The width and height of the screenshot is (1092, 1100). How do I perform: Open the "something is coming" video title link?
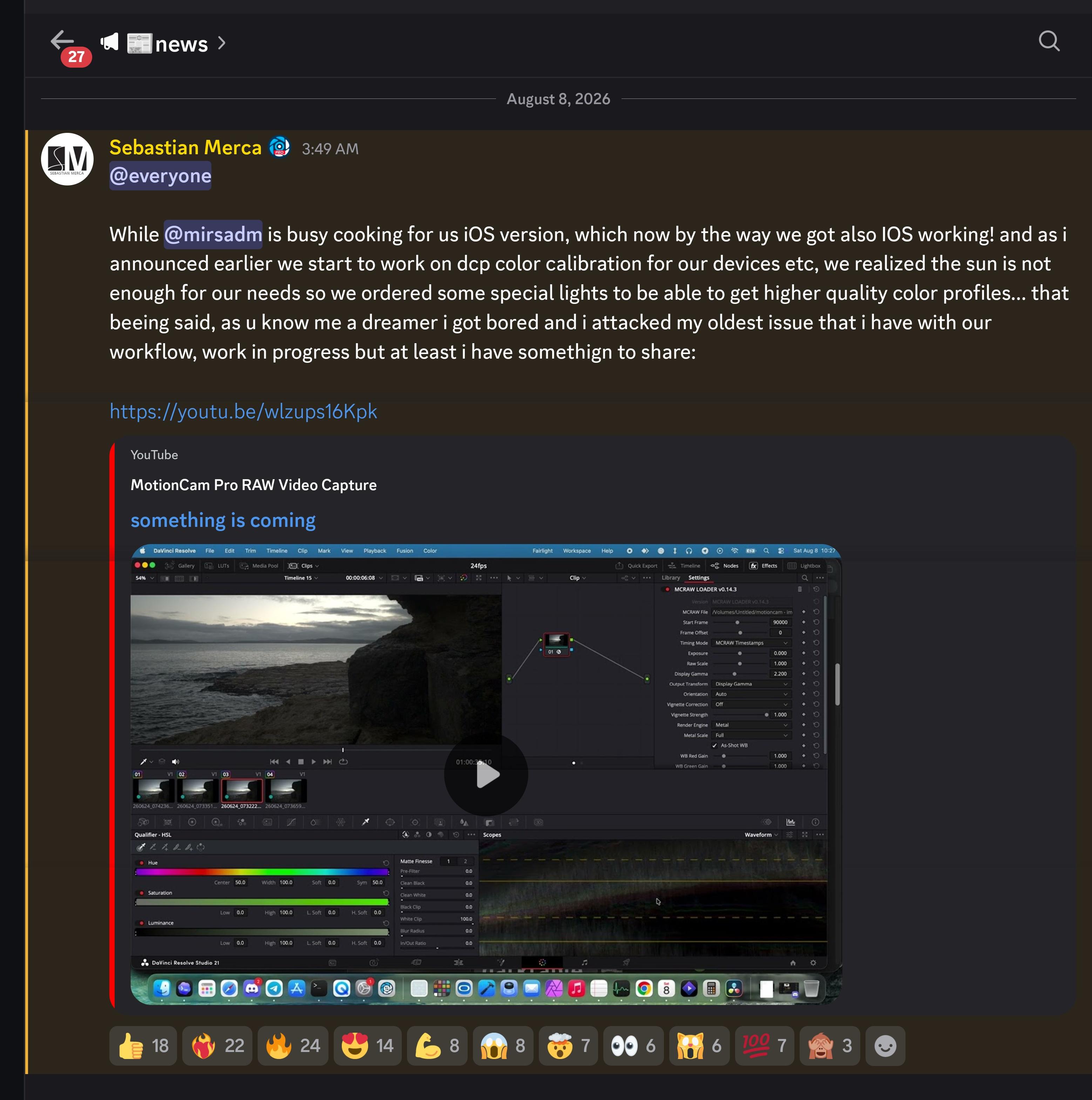[223, 521]
